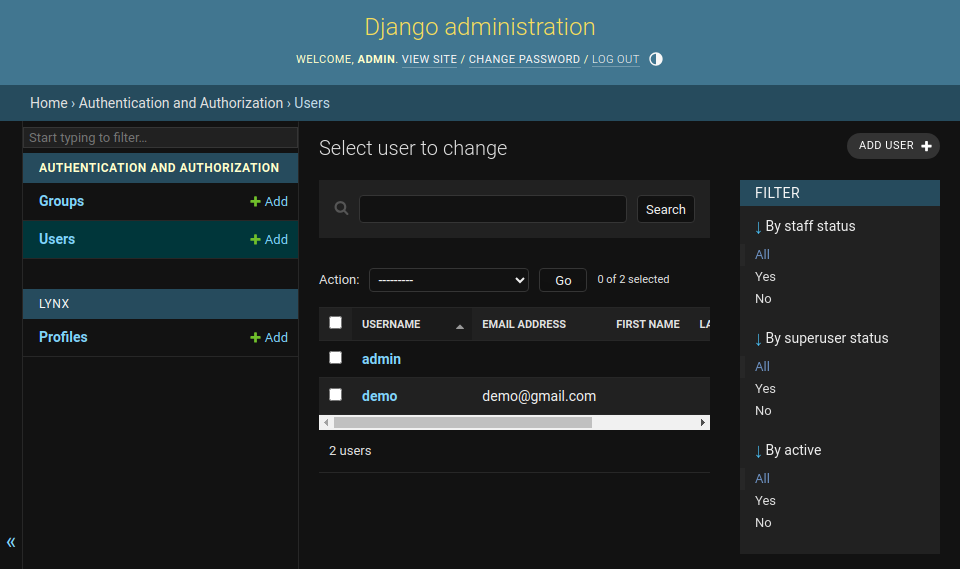Click the Django administration title
Viewport: 960px width, 569px height.
(x=480, y=27)
